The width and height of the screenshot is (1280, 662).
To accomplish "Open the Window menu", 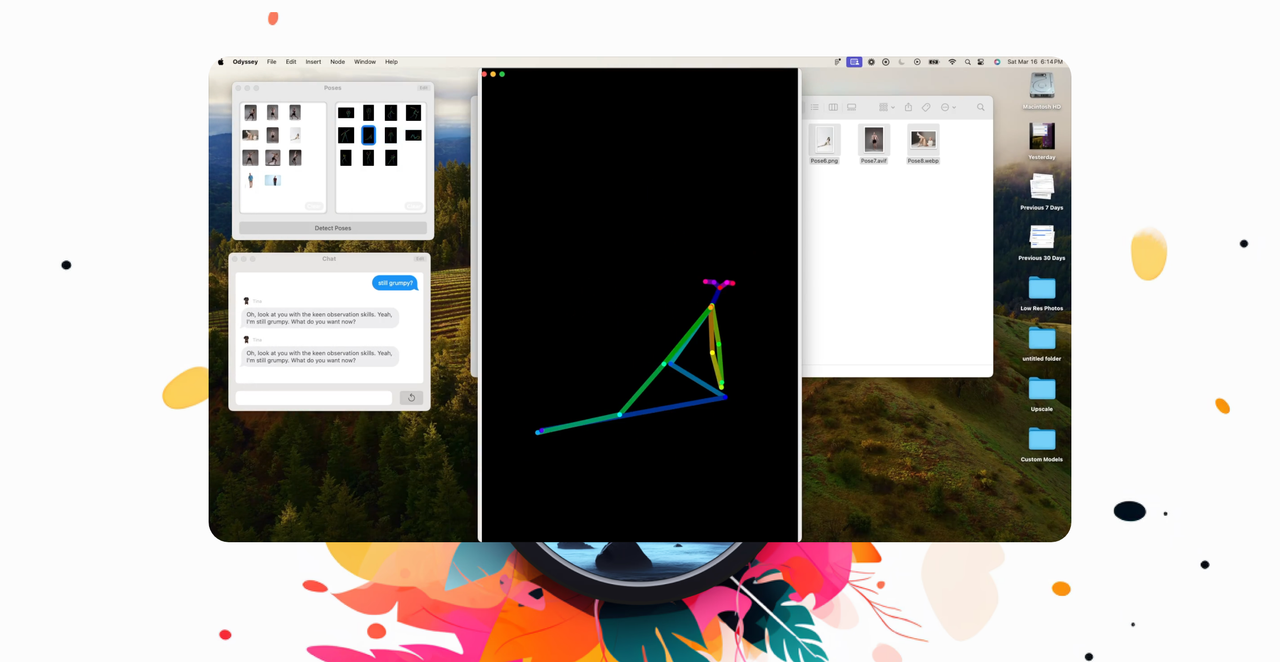I will [x=365, y=62].
